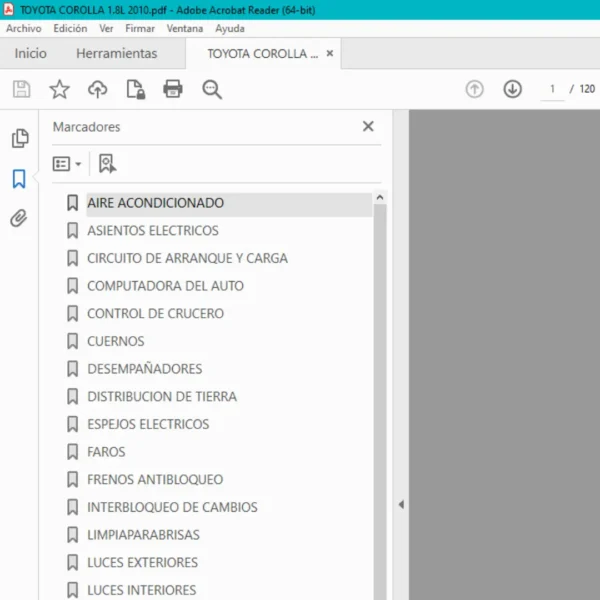Screen dimensions: 600x600
Task: Open bookmark options dropdown menu
Action: 67,164
